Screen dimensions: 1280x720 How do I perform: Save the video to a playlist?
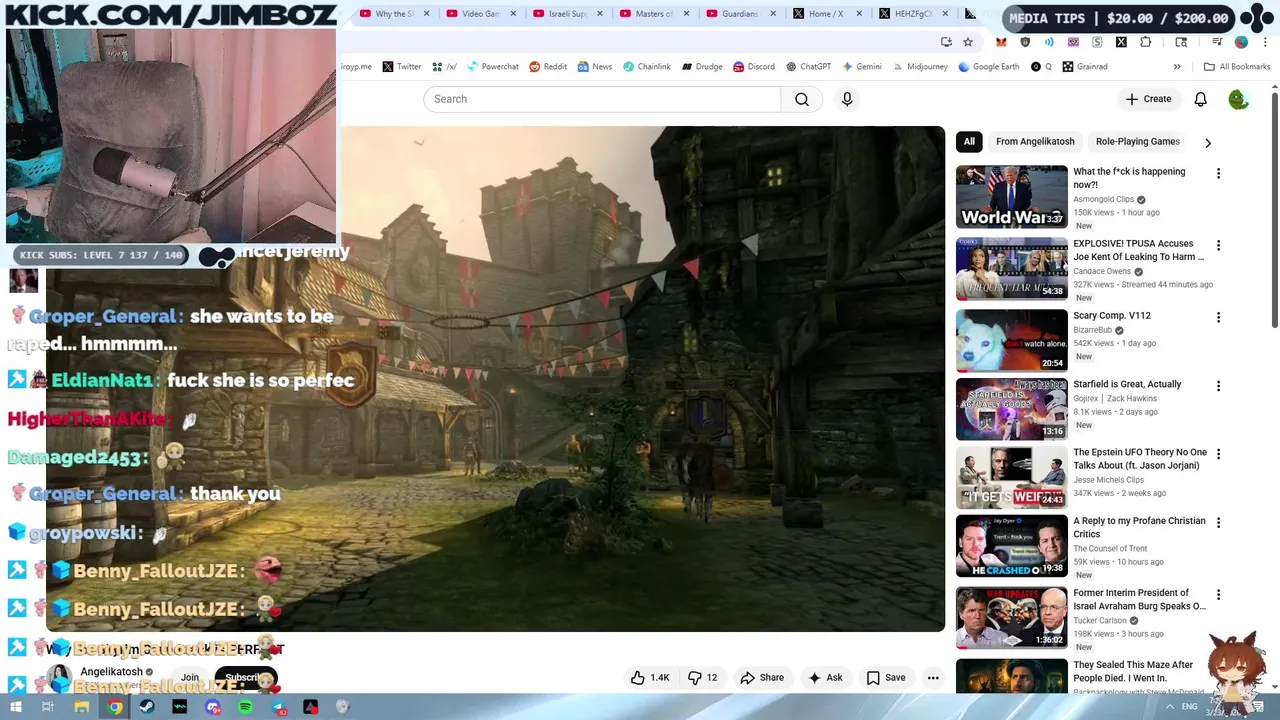pos(886,678)
